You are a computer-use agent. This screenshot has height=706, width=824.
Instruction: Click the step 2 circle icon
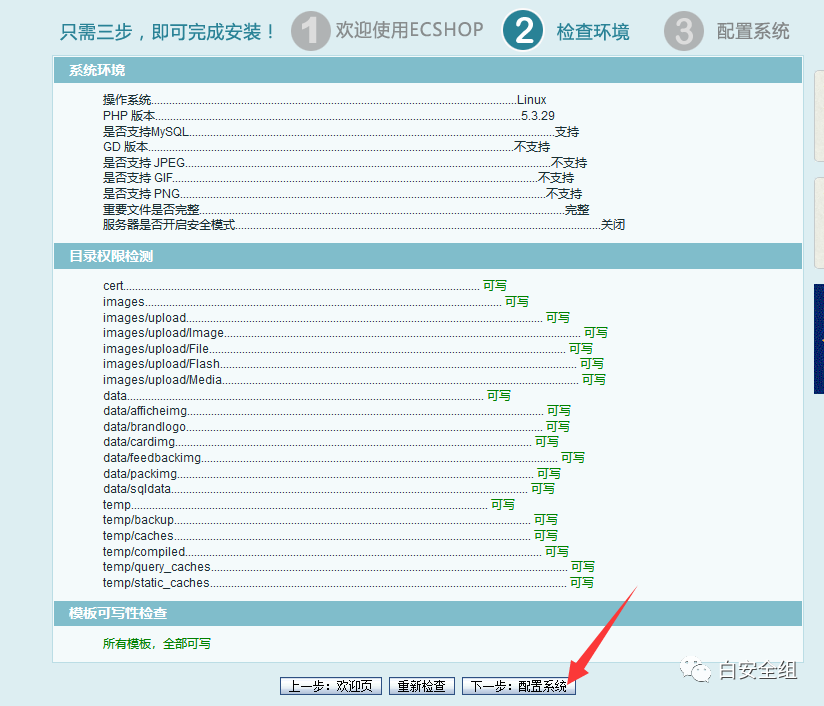pyautogui.click(x=523, y=30)
